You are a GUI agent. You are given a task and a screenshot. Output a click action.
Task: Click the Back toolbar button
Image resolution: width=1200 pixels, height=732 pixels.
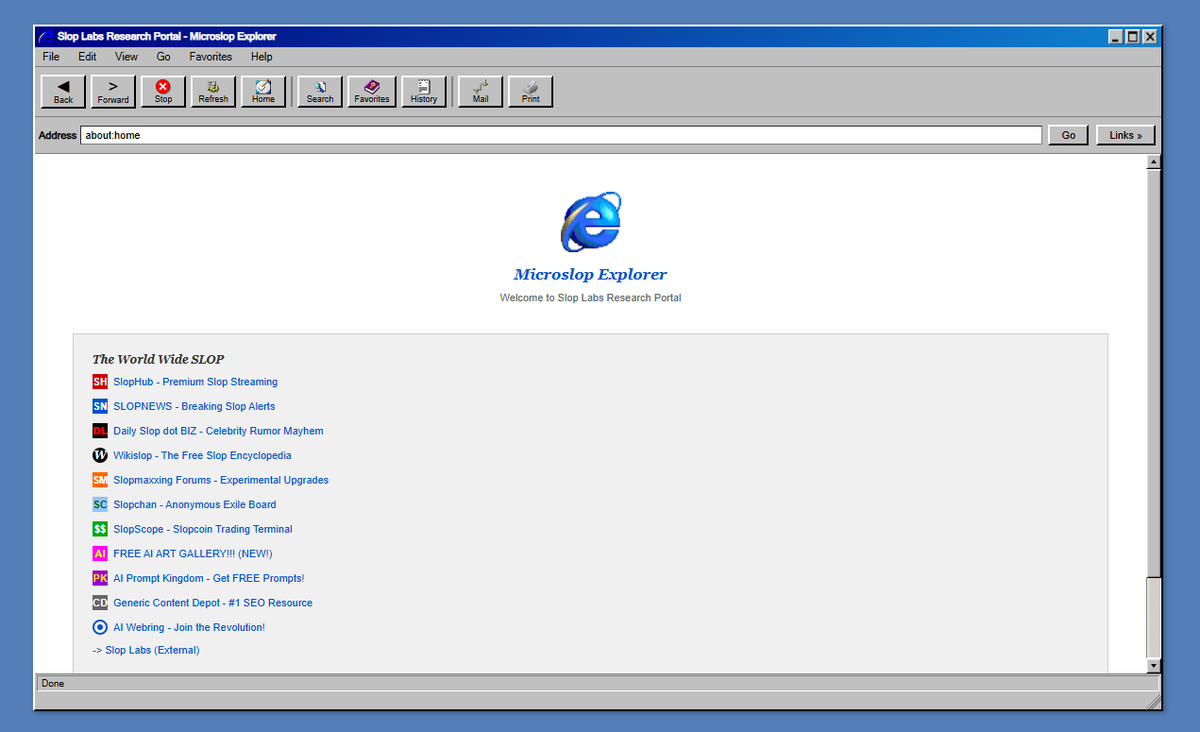[63, 92]
